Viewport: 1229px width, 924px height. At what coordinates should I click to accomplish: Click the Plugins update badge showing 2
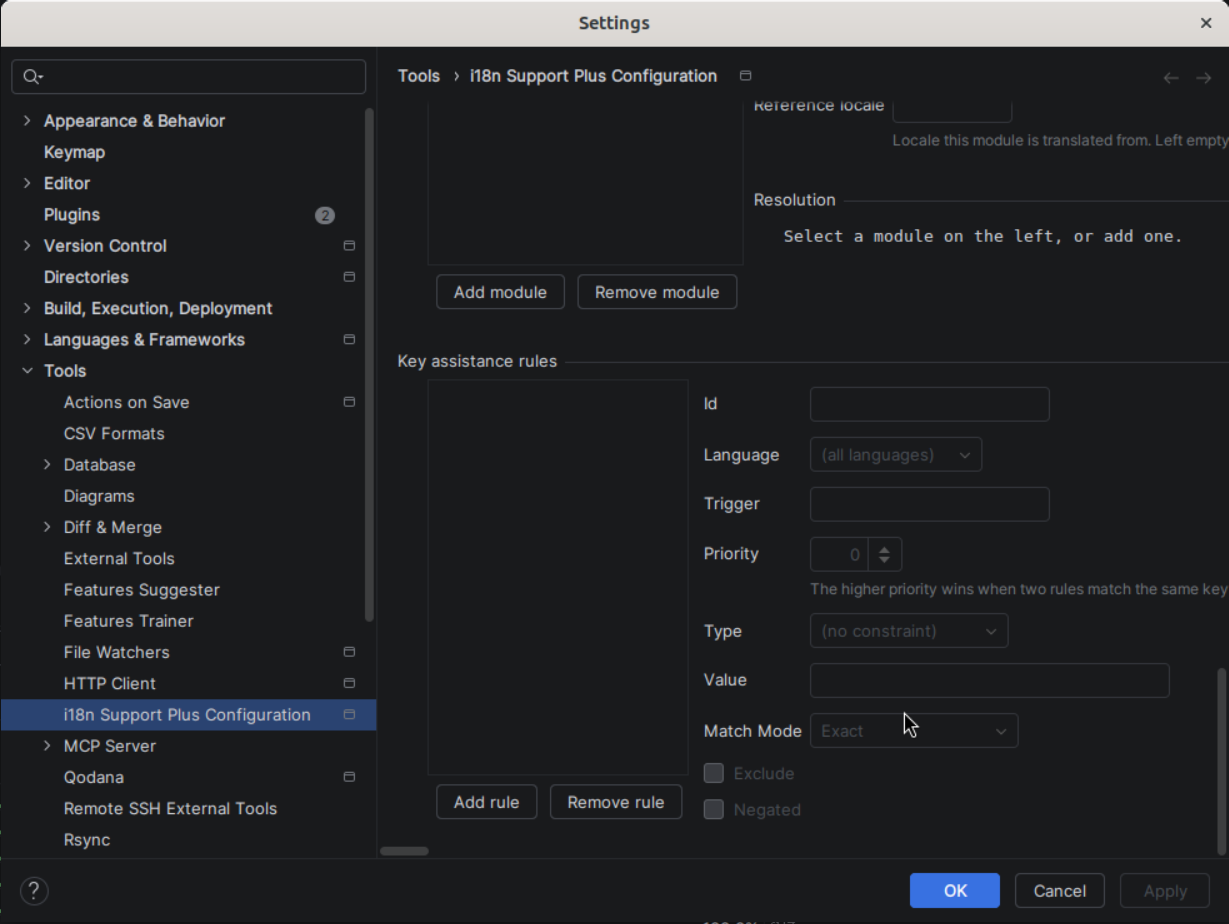click(x=325, y=215)
